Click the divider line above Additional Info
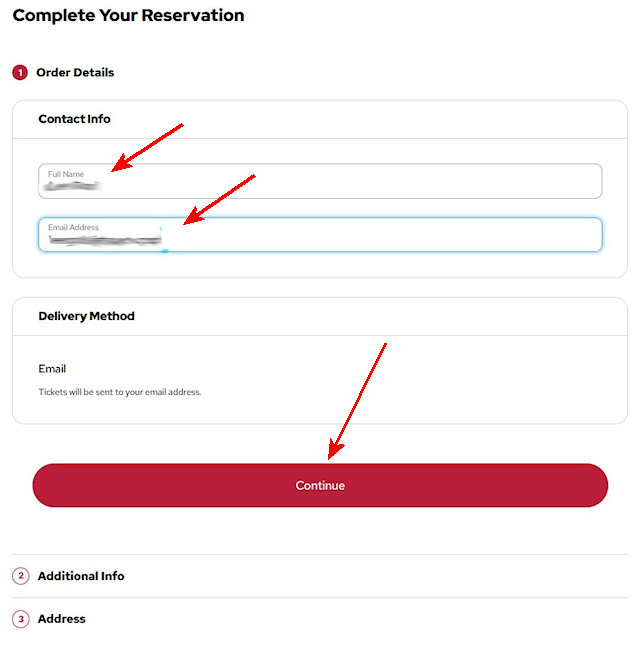Screen dimensions: 643x653 point(320,555)
